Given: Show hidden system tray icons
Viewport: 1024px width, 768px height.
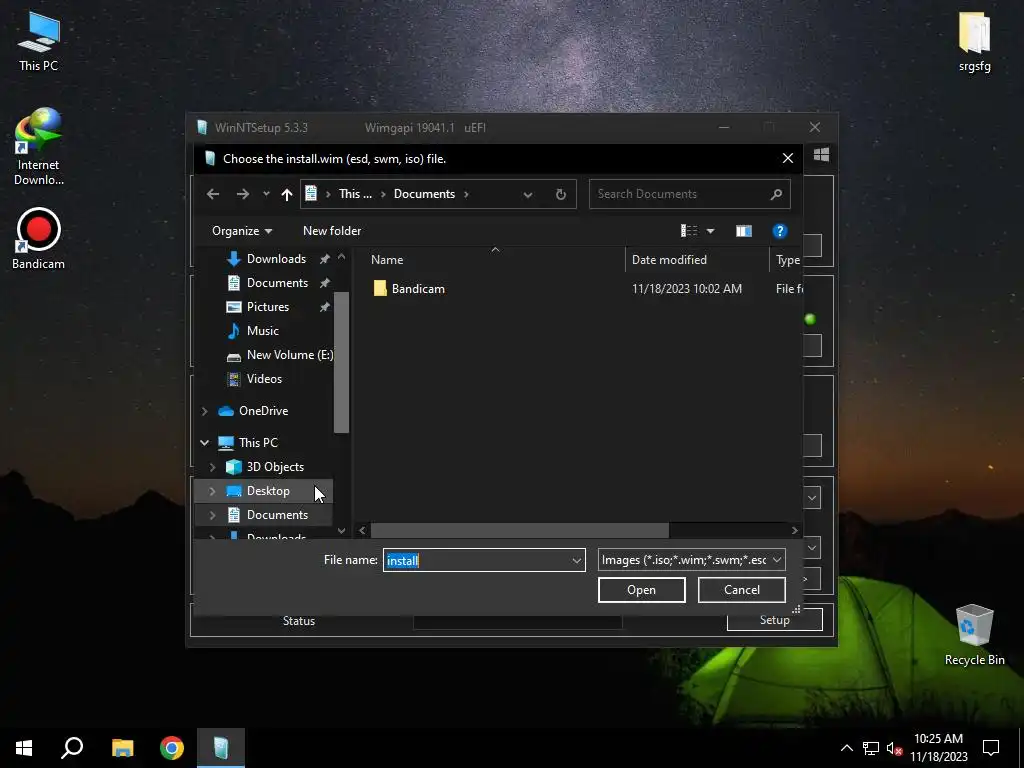Looking at the screenshot, I should click(x=846, y=748).
